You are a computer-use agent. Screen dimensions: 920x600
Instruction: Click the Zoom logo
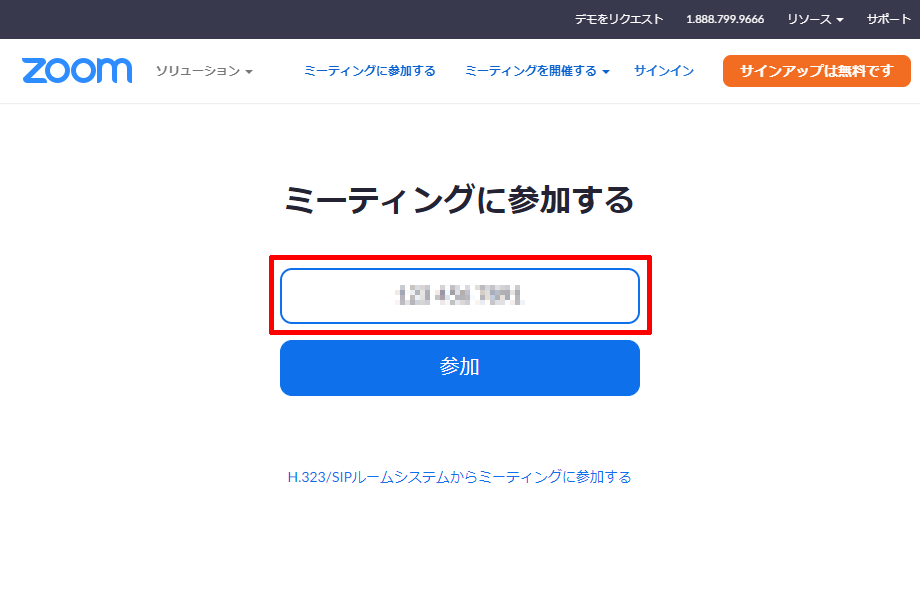pos(77,70)
